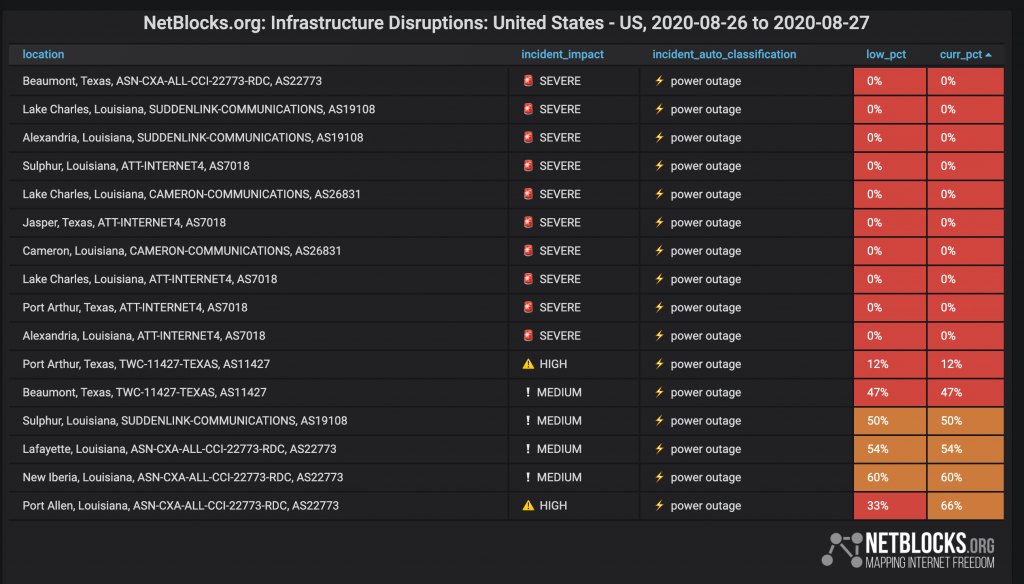Click the siren icon for Lake Charles SUDDENLINK-COMMUNICATIONS
The height and width of the screenshot is (584, 1024).
528,109
